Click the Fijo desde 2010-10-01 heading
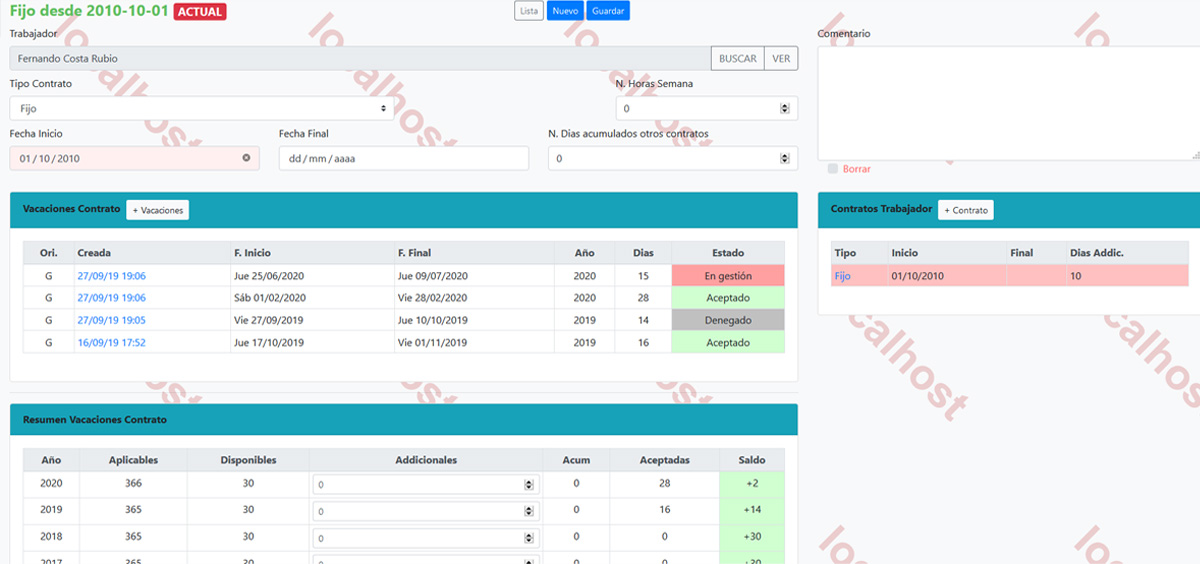This screenshot has width=1200, height=564. click(89, 11)
